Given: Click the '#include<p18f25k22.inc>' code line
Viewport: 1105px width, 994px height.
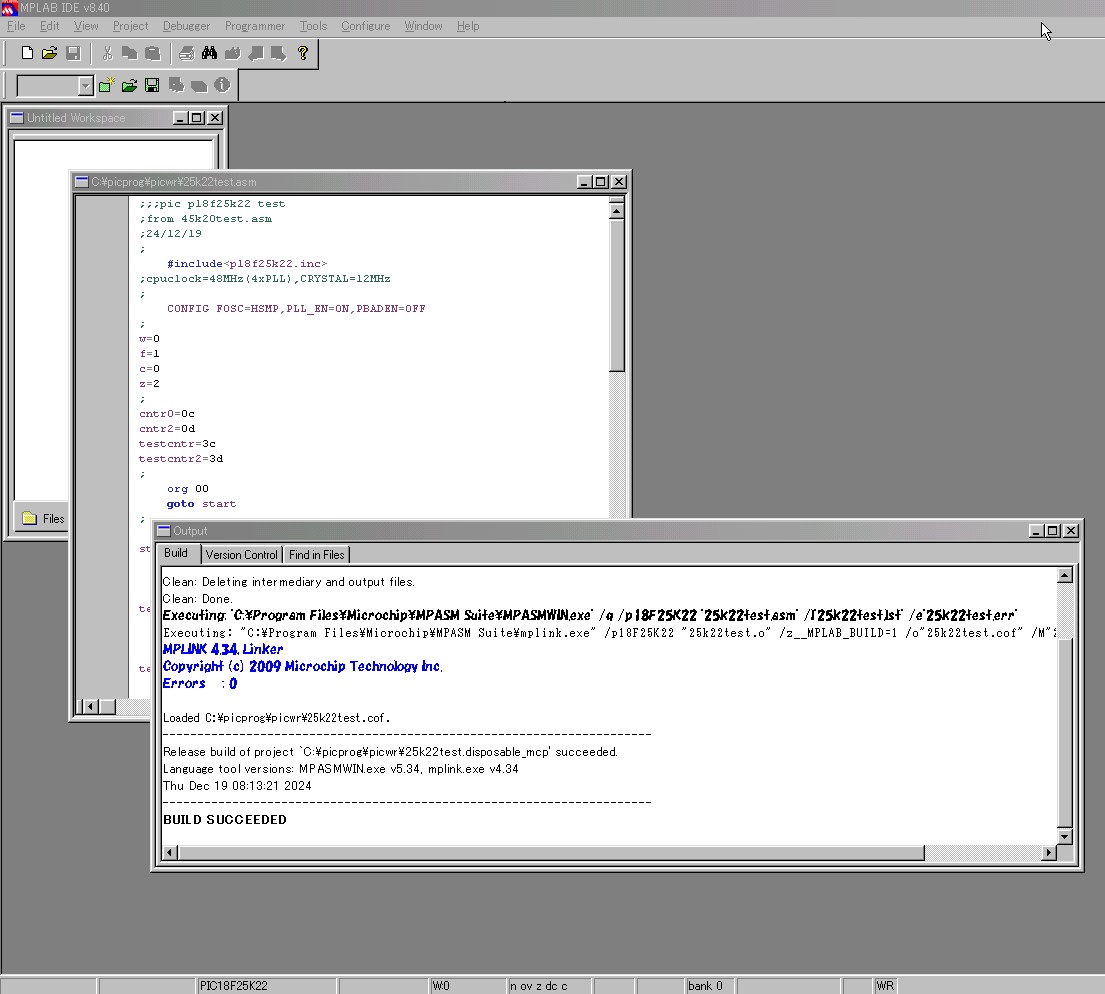Looking at the screenshot, I should click(x=247, y=264).
